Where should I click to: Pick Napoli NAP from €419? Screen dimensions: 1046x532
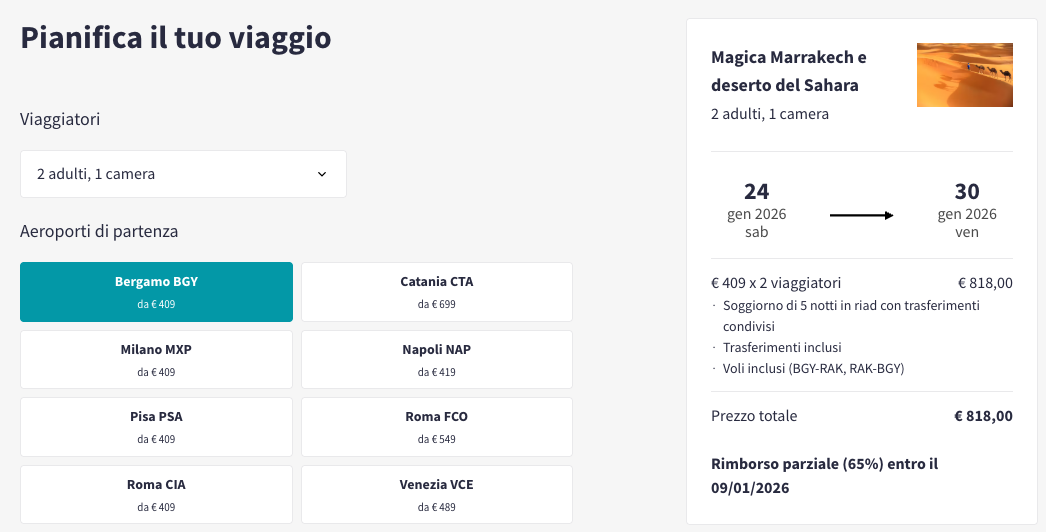pos(437,359)
